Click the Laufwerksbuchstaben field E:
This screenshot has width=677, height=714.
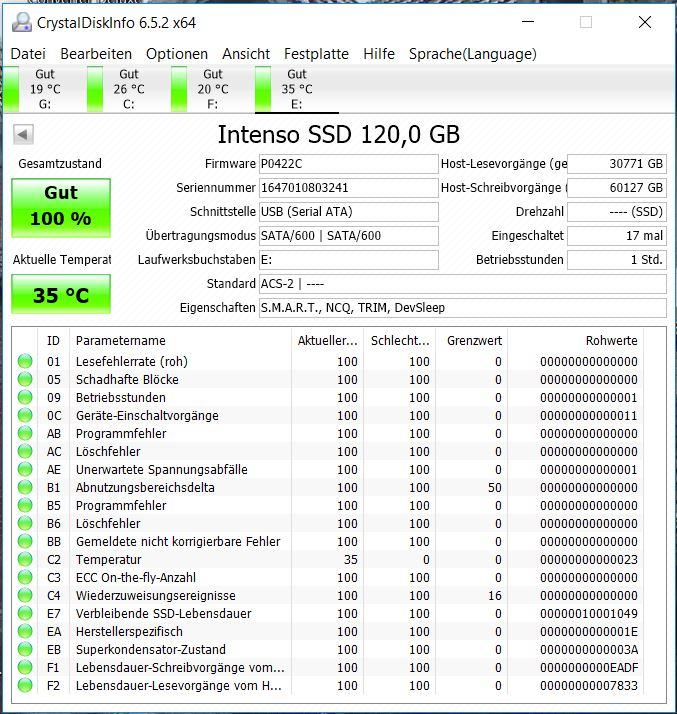[349, 260]
